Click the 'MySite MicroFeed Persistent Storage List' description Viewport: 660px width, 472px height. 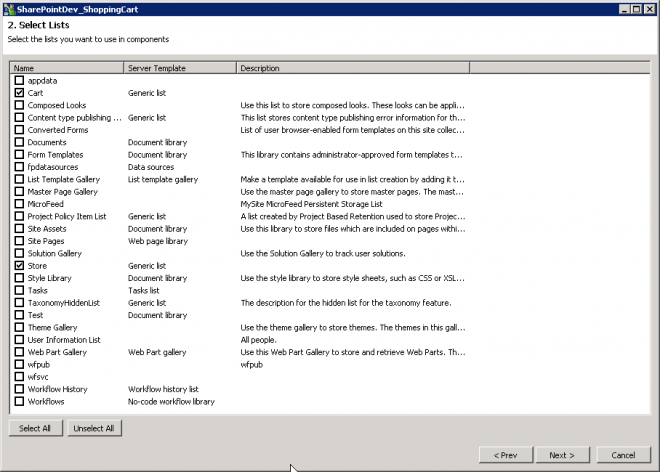[x=311, y=204]
